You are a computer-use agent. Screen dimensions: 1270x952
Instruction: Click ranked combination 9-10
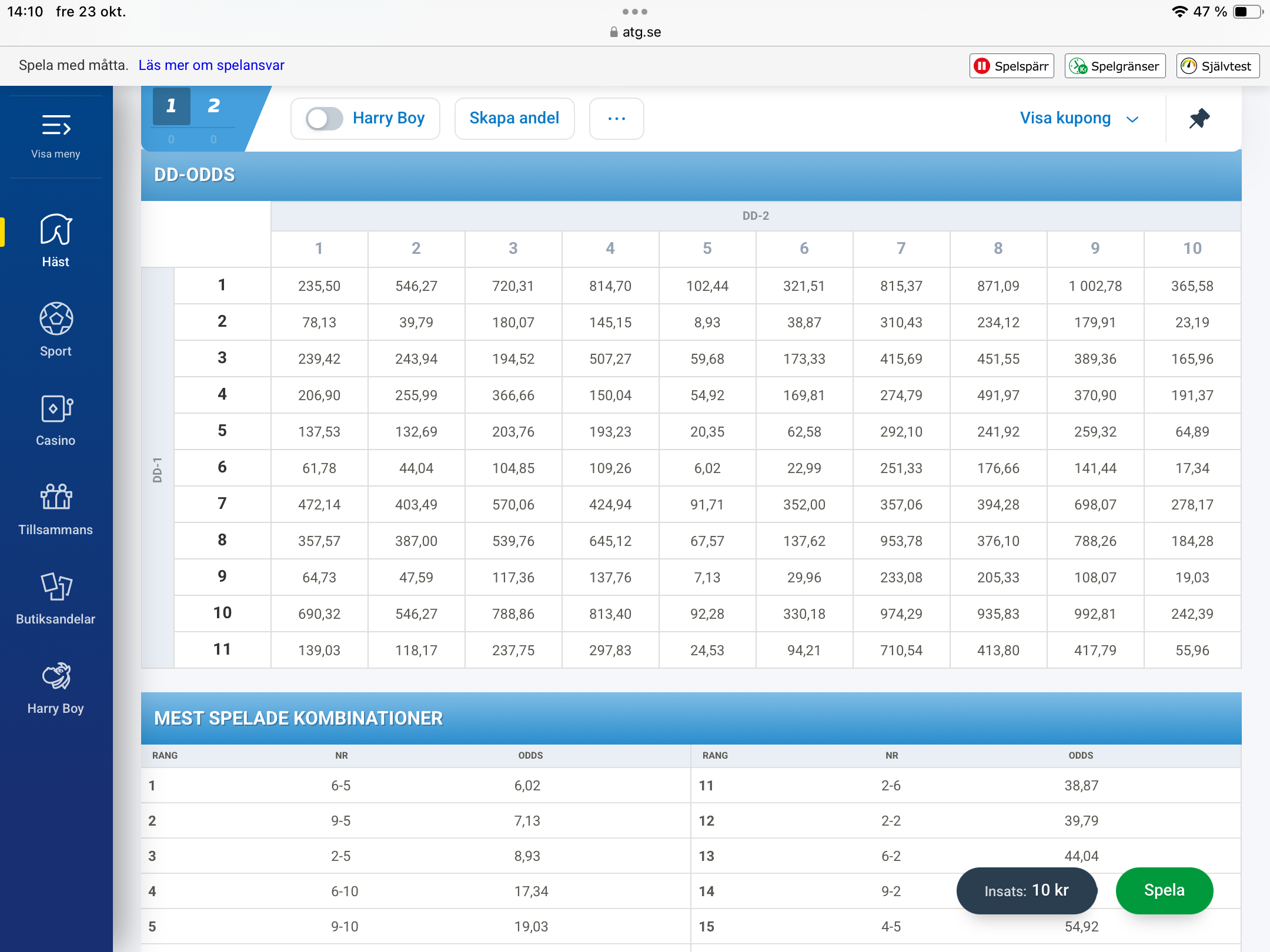pyautogui.click(x=345, y=927)
